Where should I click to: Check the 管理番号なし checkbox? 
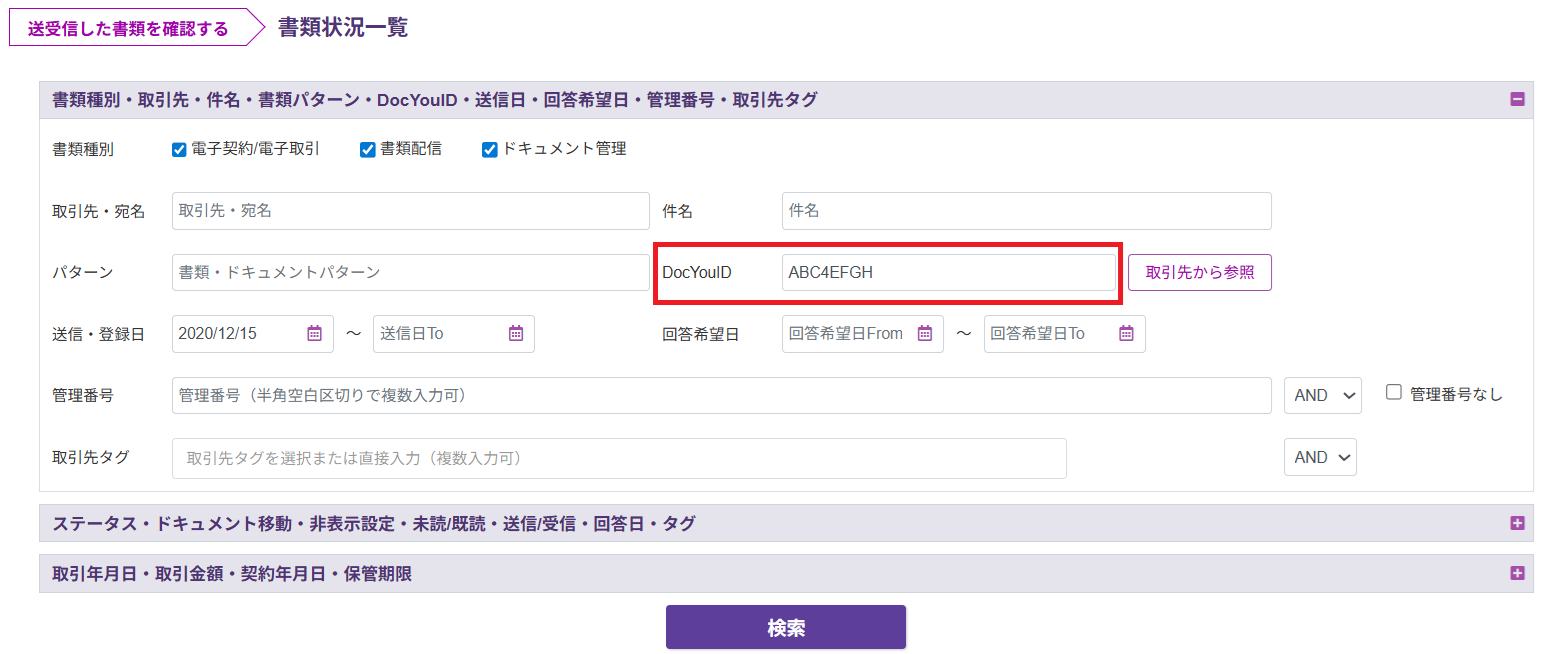click(x=1394, y=393)
